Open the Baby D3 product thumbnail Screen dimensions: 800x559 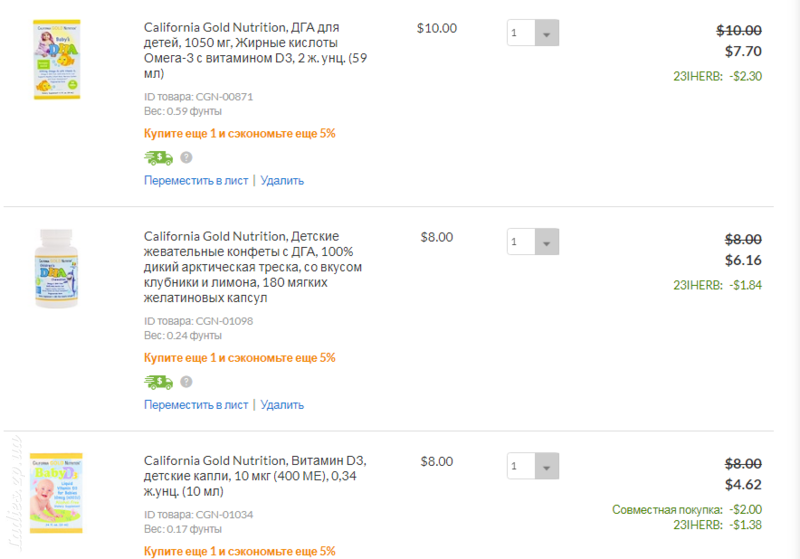point(56,493)
